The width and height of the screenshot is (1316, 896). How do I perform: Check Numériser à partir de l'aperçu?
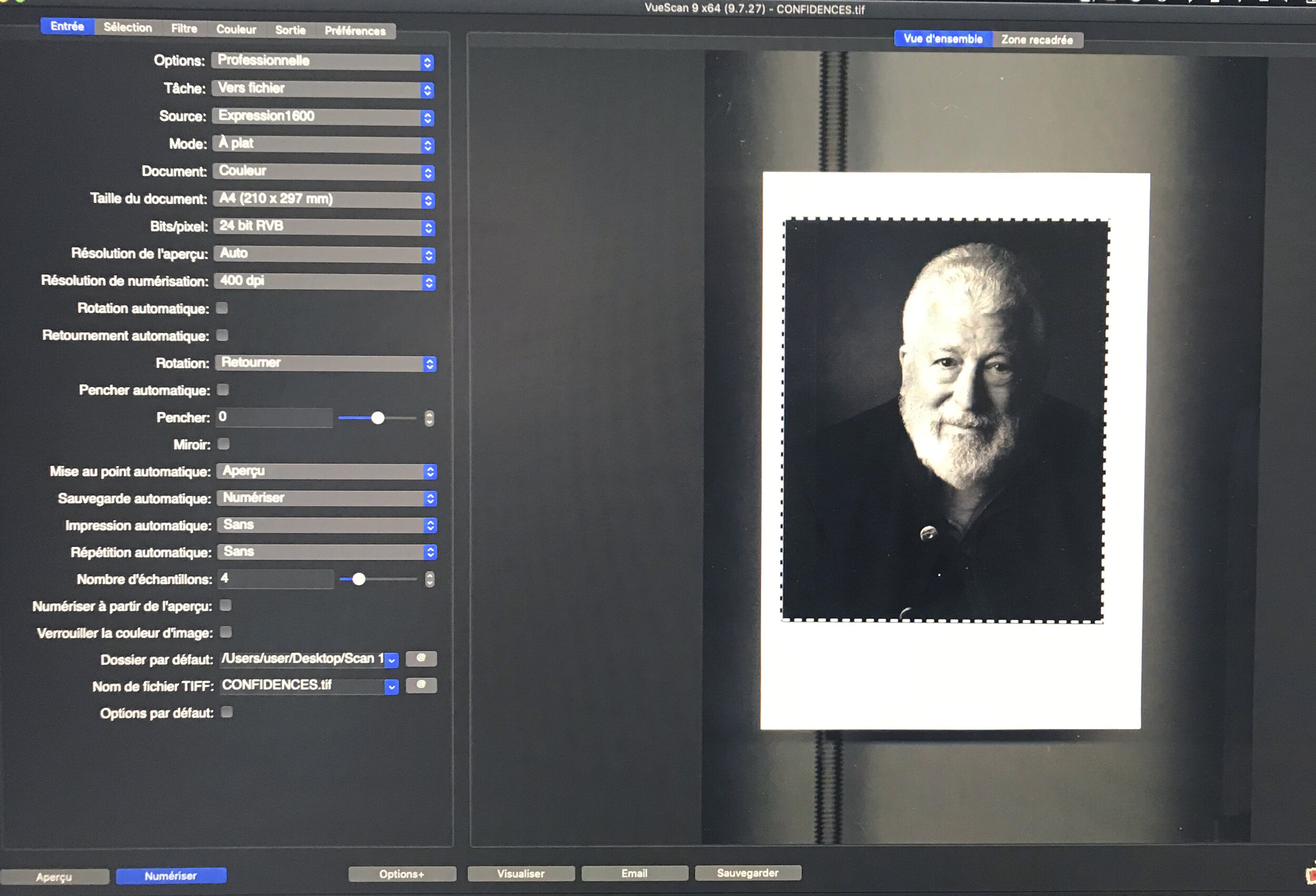coord(225,605)
